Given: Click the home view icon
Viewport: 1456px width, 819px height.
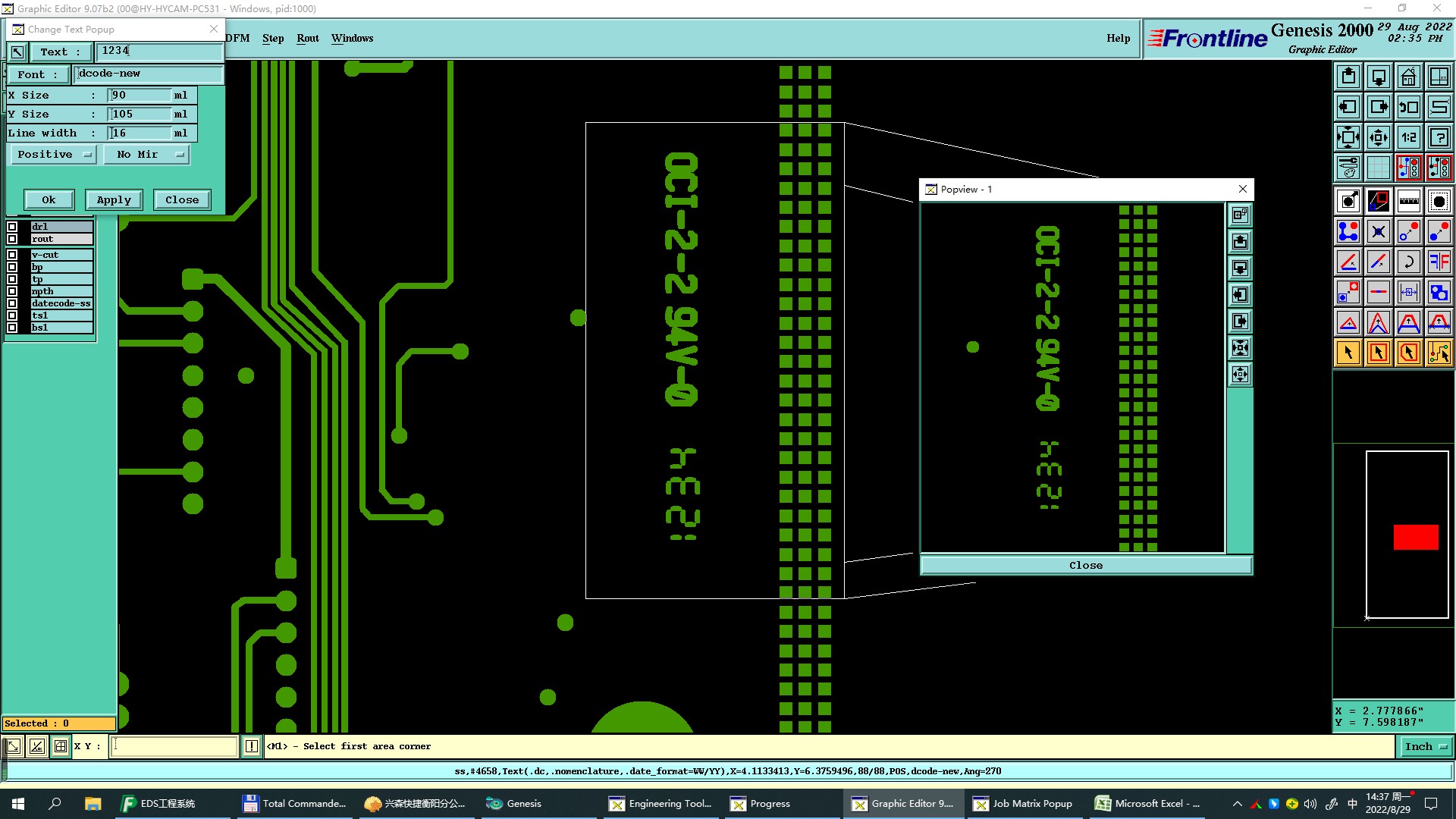Looking at the screenshot, I should coord(1408,77).
